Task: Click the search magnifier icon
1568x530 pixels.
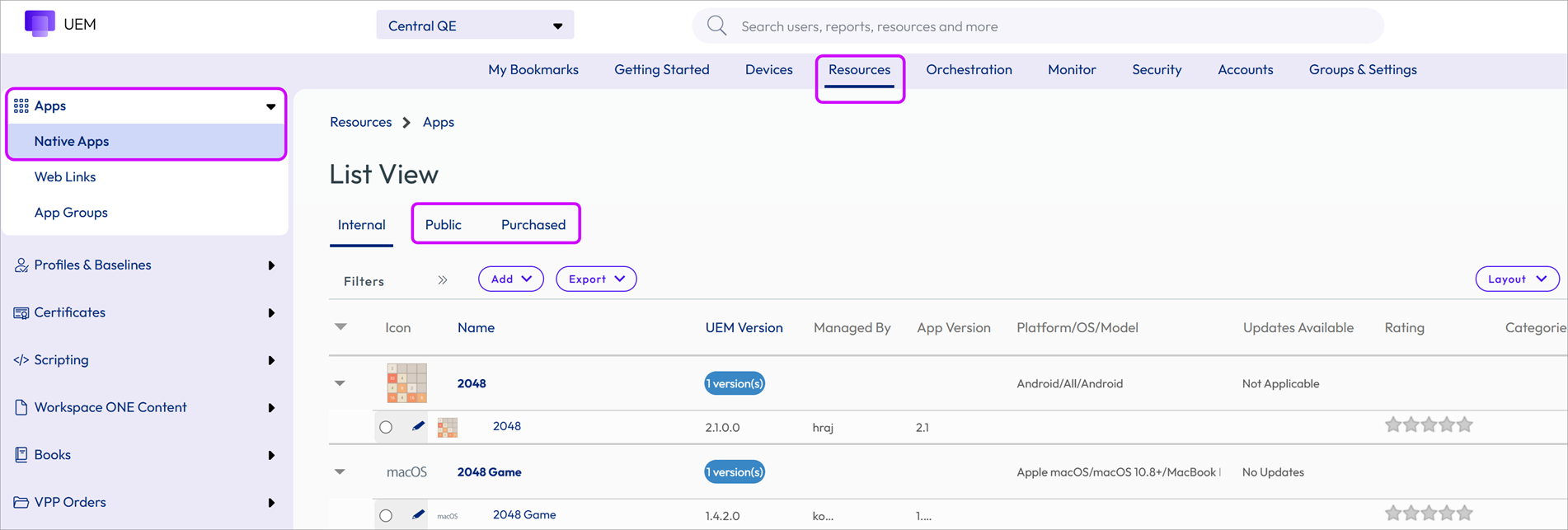Action: (717, 26)
